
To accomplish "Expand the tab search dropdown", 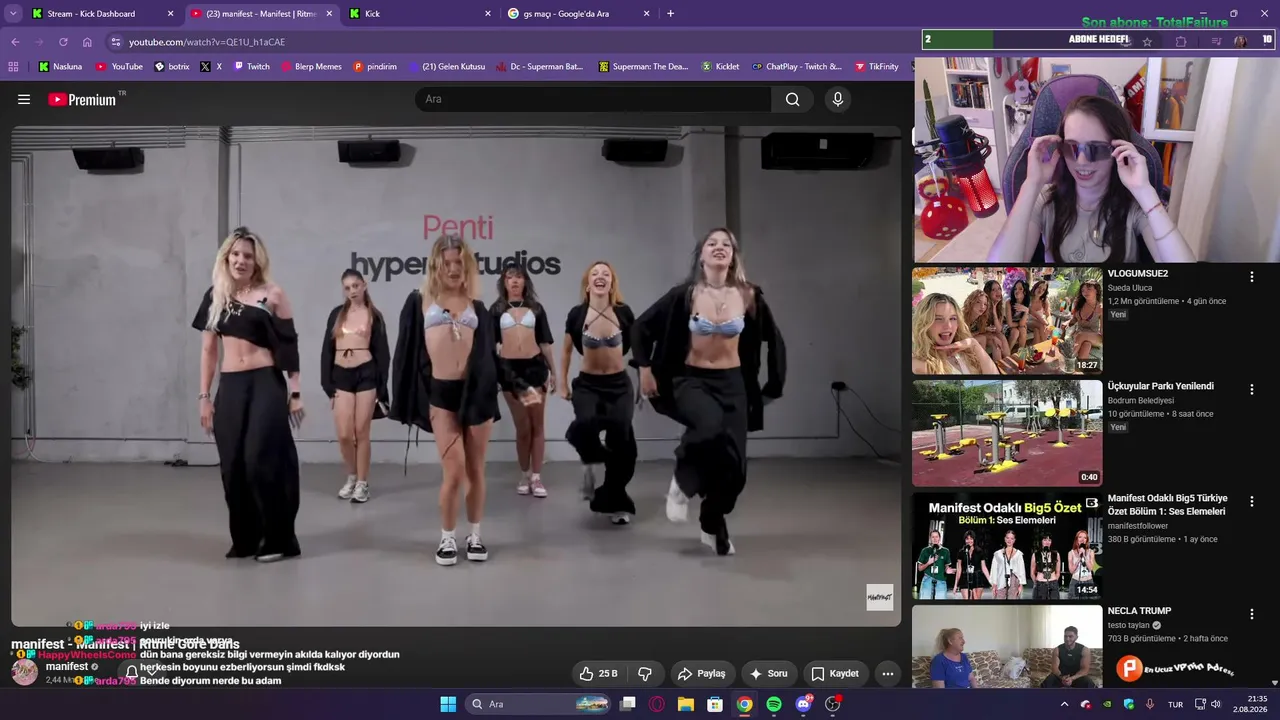I will click(x=13, y=14).
